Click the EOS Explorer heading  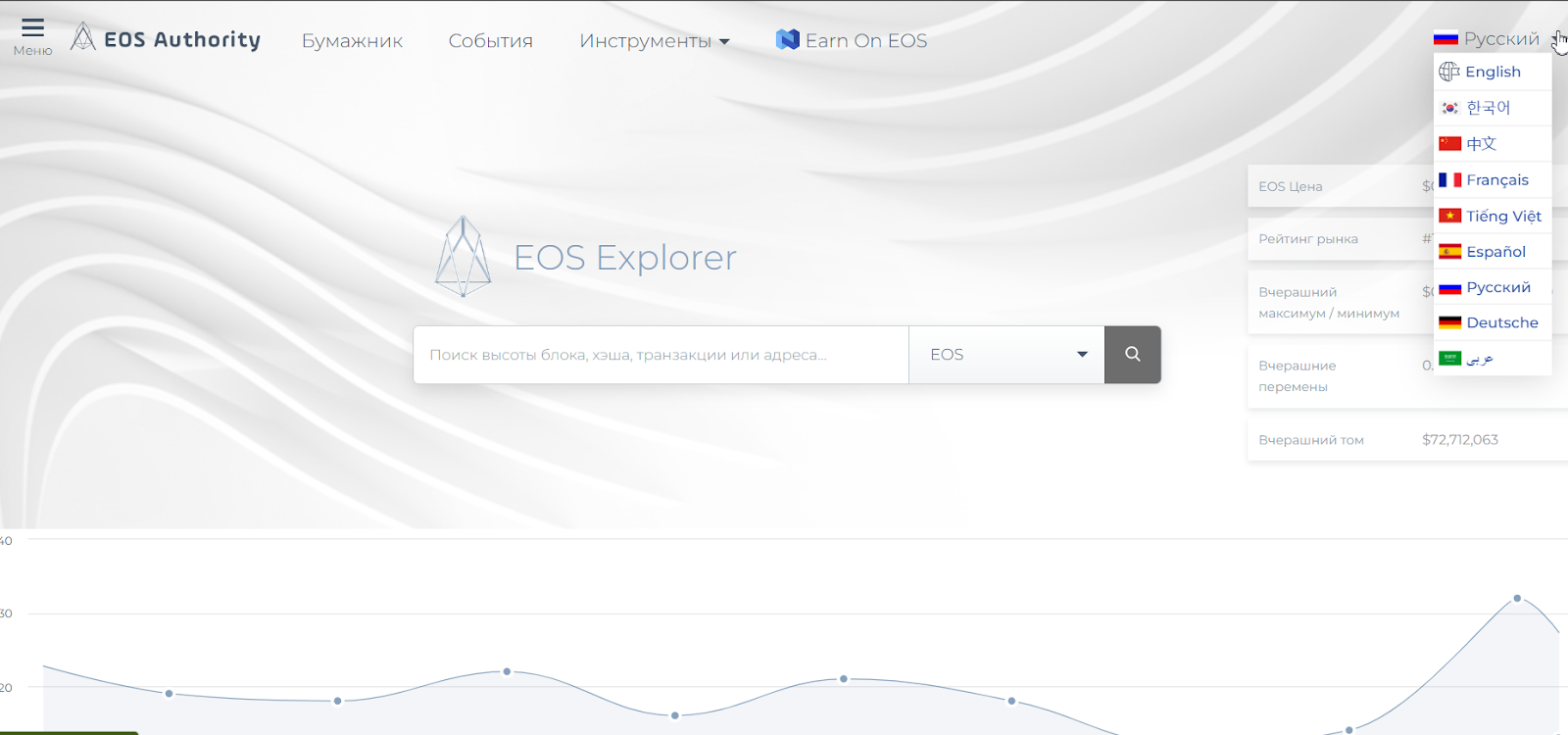(625, 258)
